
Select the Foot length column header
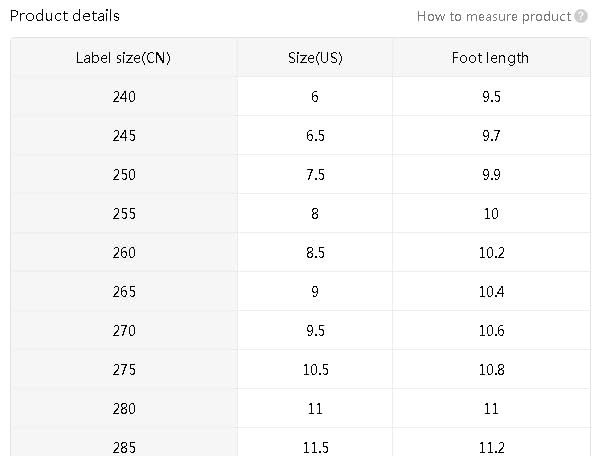[490, 57]
